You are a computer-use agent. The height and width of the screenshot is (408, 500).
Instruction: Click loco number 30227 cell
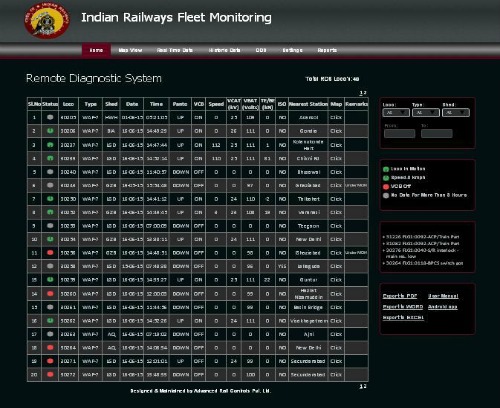click(x=68, y=145)
